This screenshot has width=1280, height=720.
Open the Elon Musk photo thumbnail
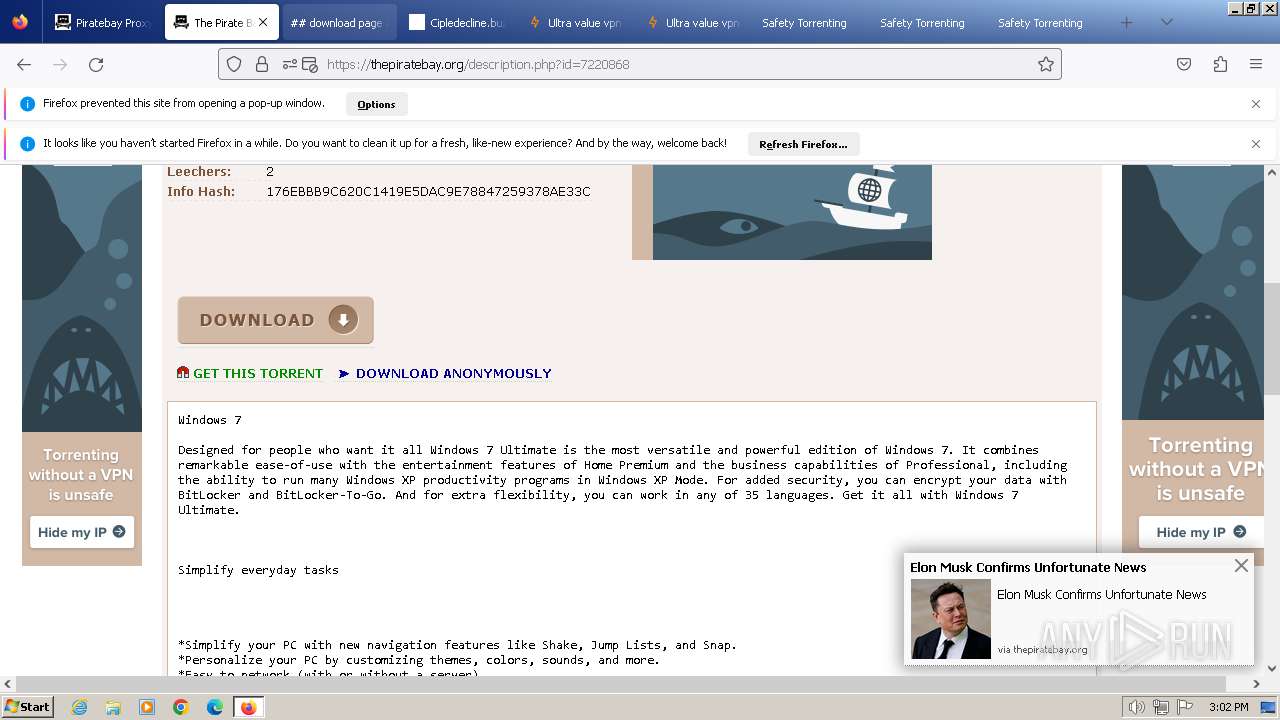pyautogui.click(x=950, y=619)
